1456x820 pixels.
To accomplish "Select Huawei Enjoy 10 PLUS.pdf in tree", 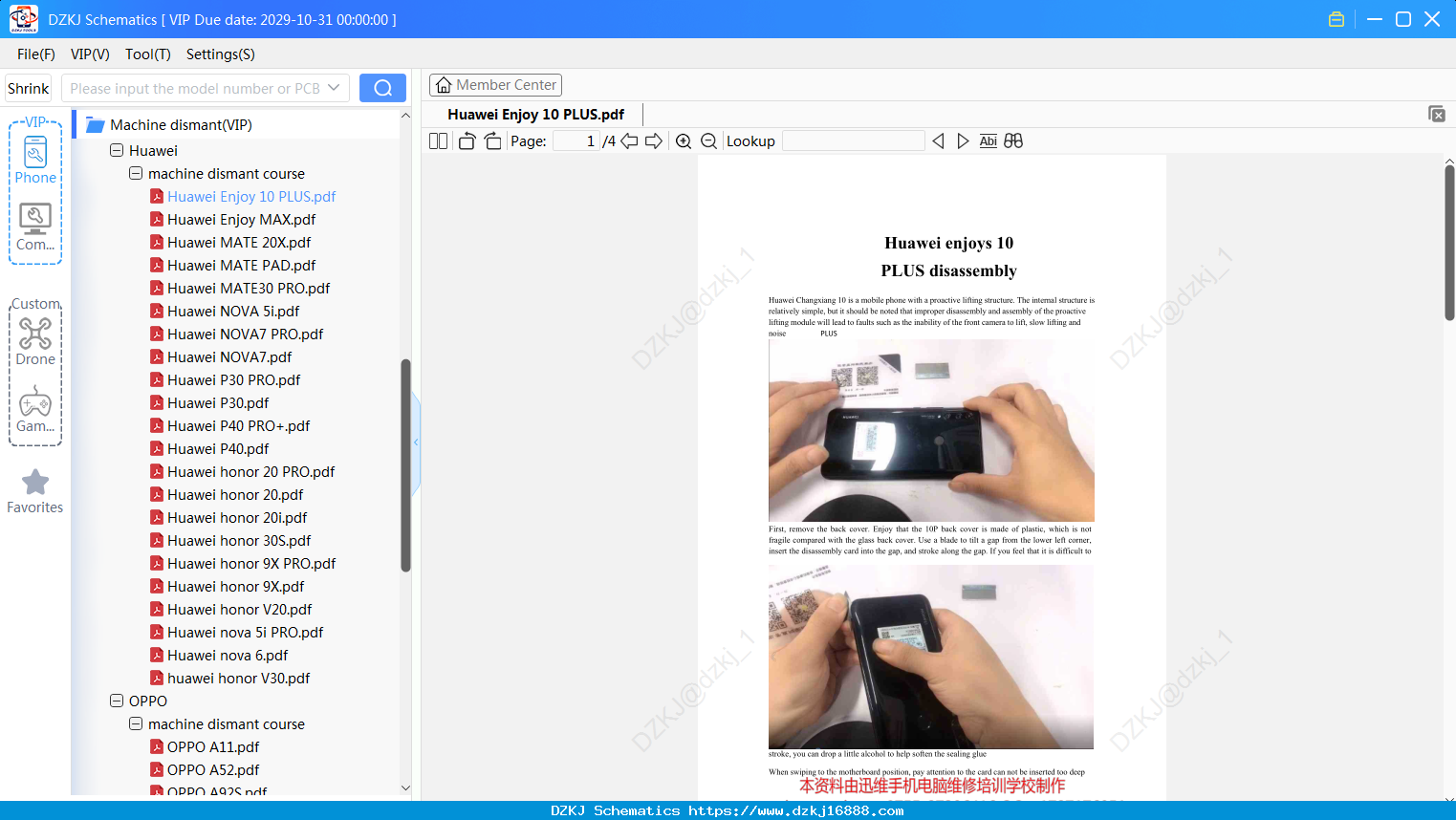I will (251, 196).
